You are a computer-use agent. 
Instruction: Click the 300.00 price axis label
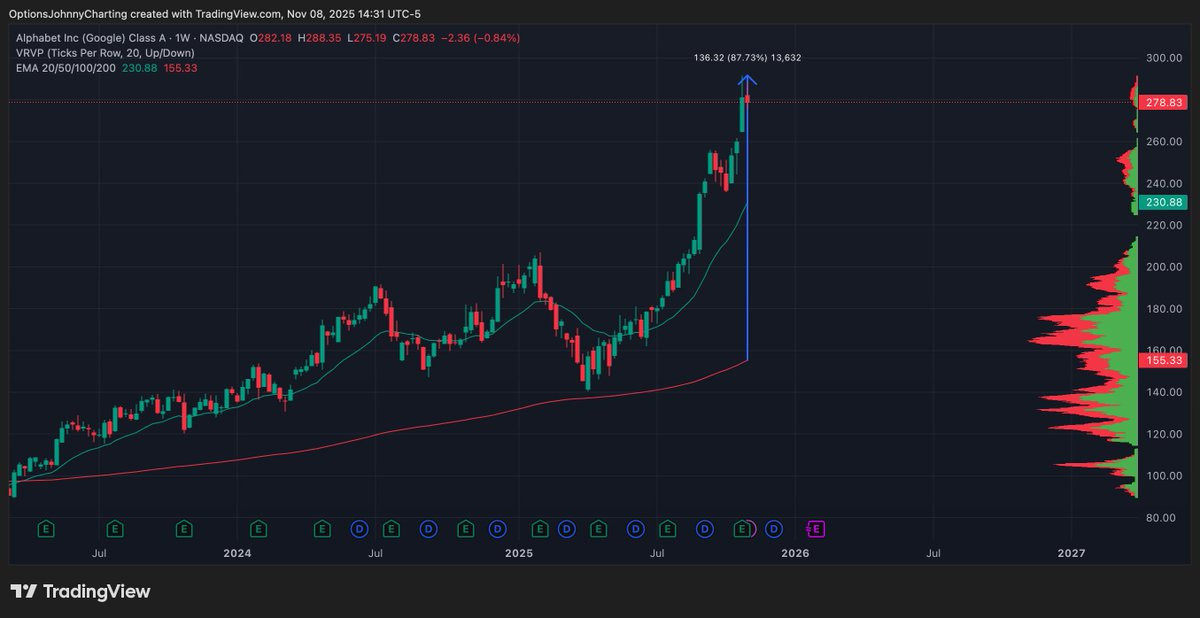tap(1165, 58)
